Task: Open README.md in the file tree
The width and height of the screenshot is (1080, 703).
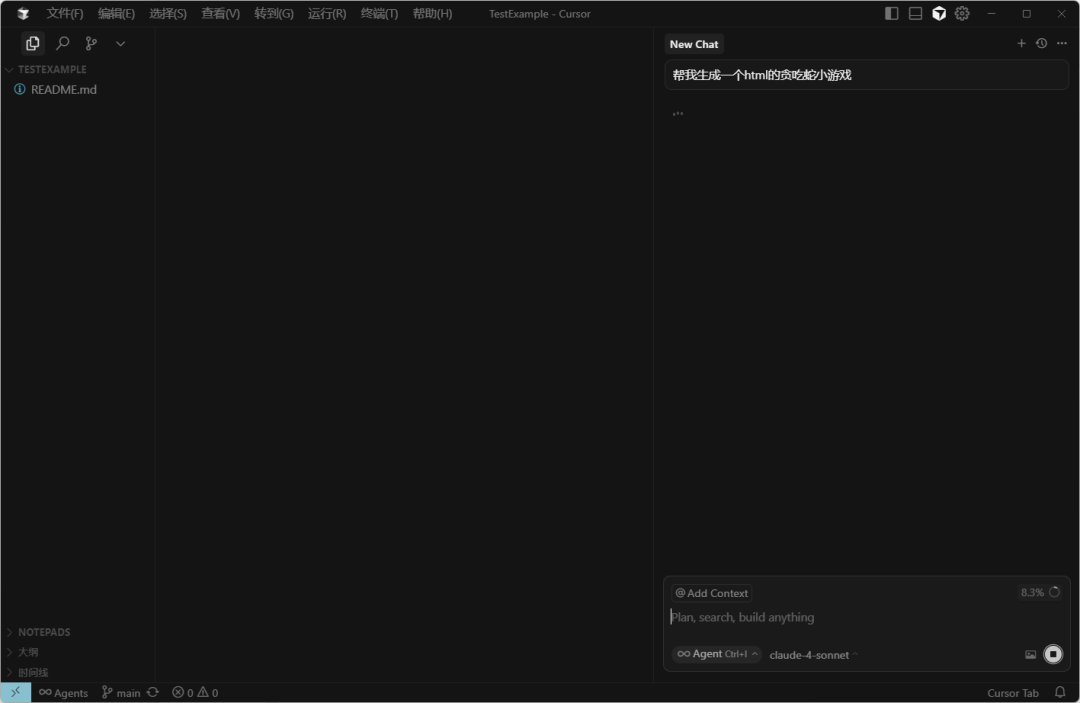Action: tap(63, 89)
